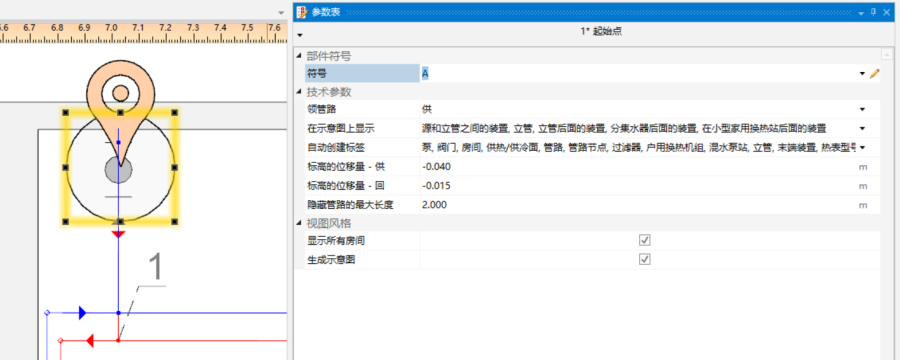Open the 参数表 panel options arrow

click(x=861, y=13)
